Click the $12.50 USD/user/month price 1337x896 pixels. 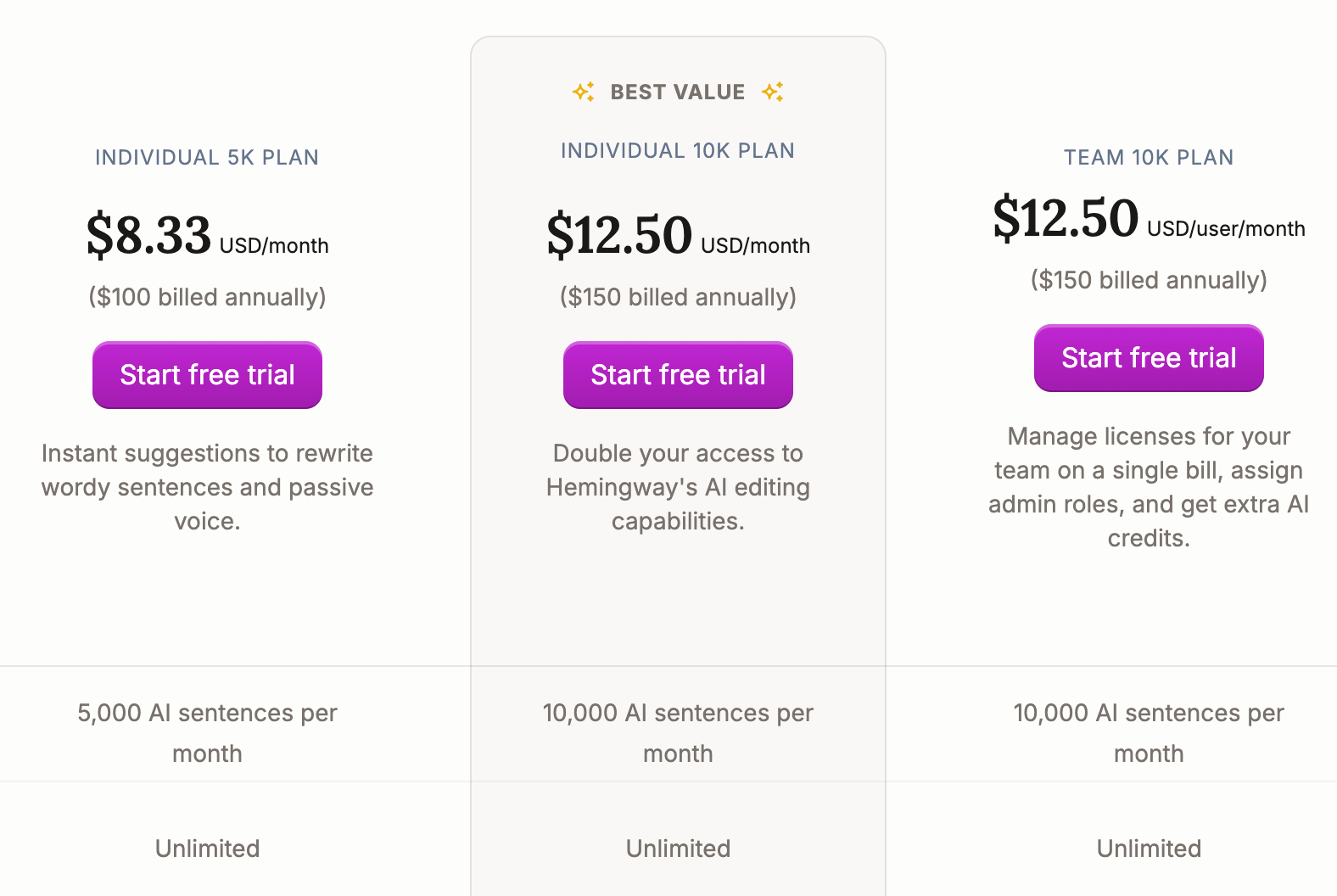[1066, 218]
